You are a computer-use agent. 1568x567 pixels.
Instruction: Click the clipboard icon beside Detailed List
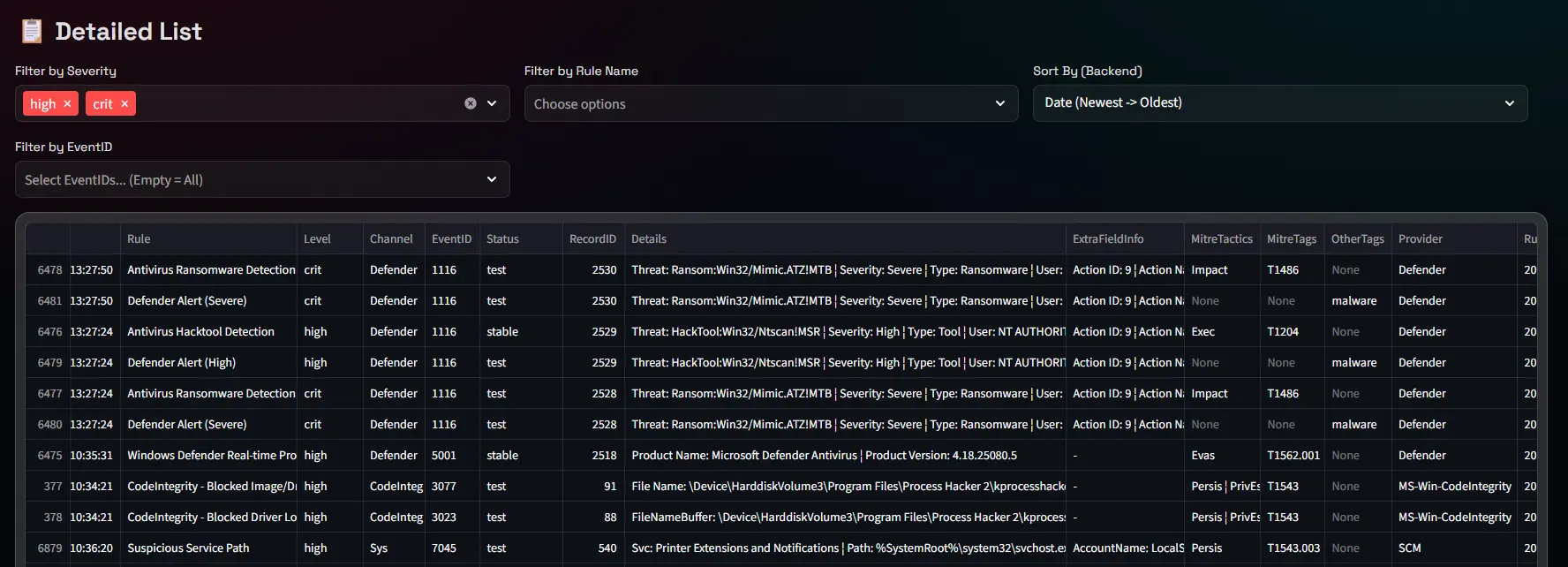pyautogui.click(x=32, y=31)
